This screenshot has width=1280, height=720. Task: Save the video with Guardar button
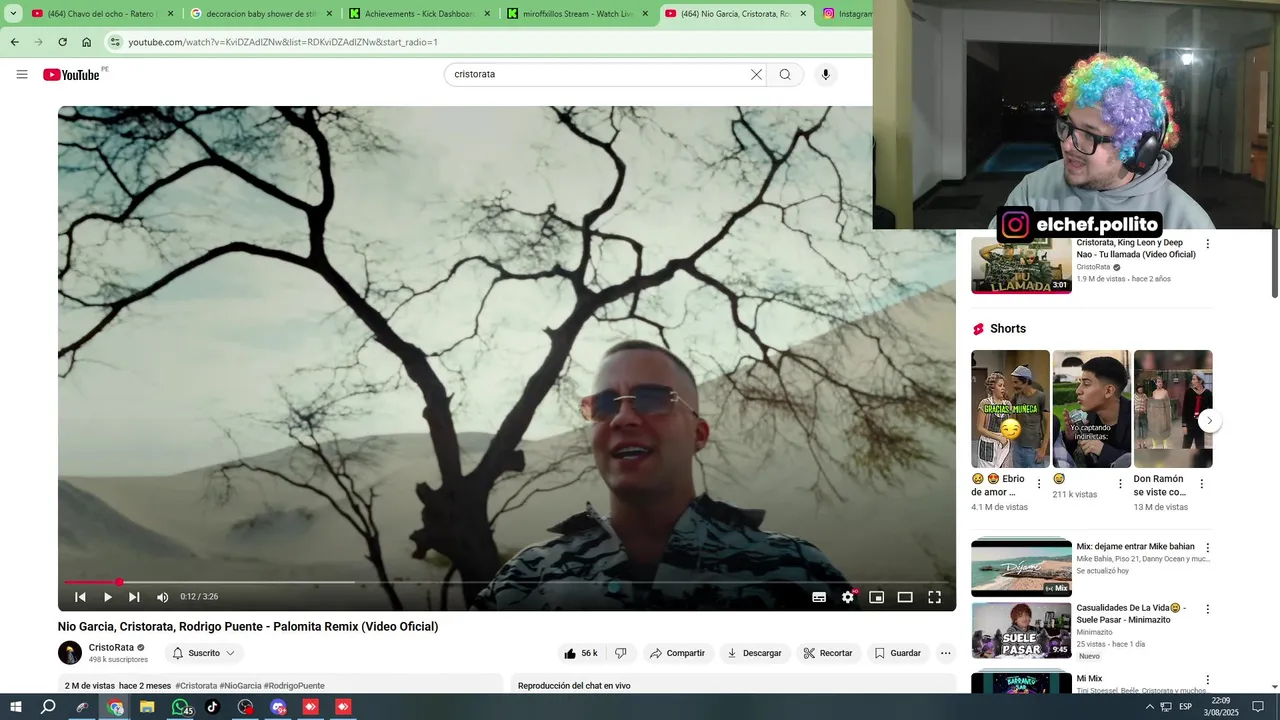897,653
